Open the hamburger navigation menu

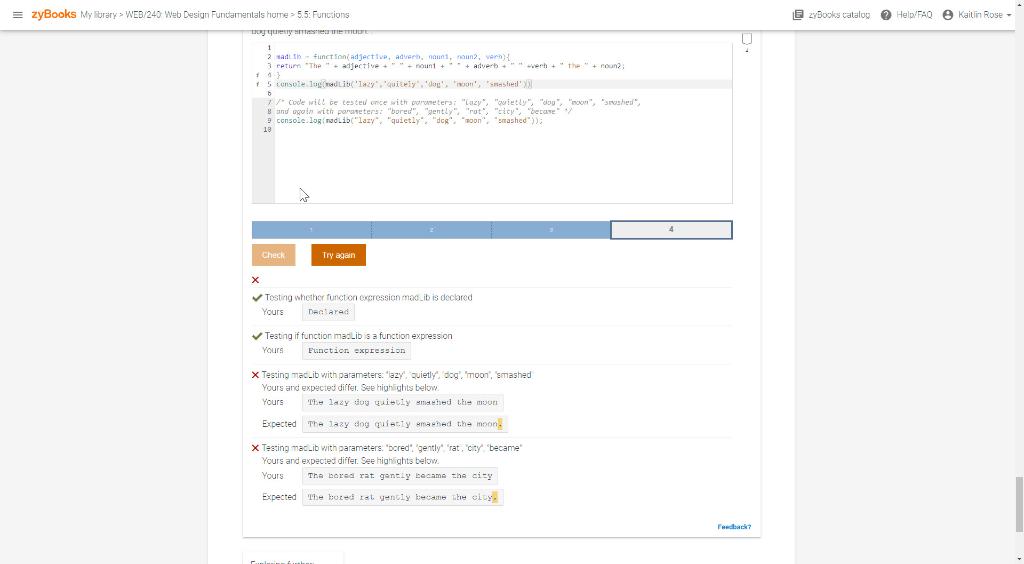click(x=18, y=14)
